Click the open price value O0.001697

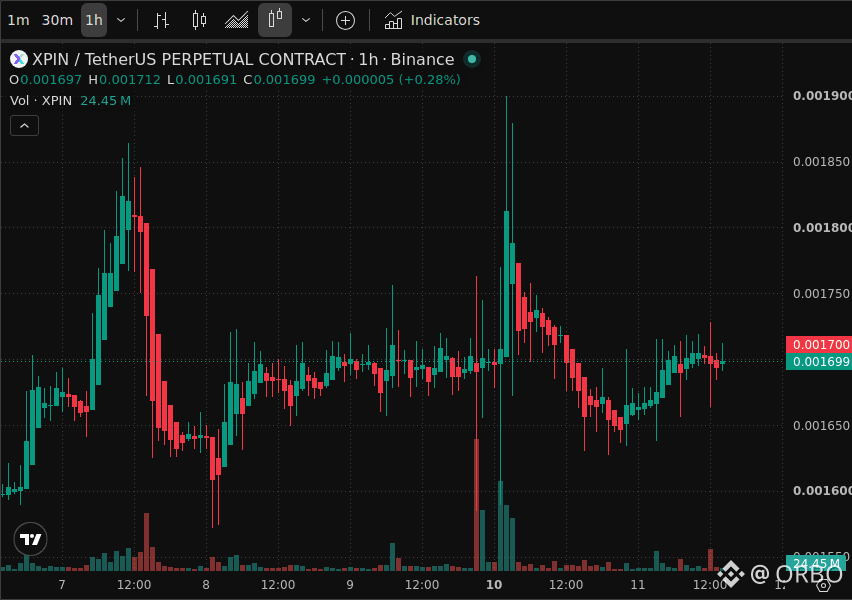point(46,80)
